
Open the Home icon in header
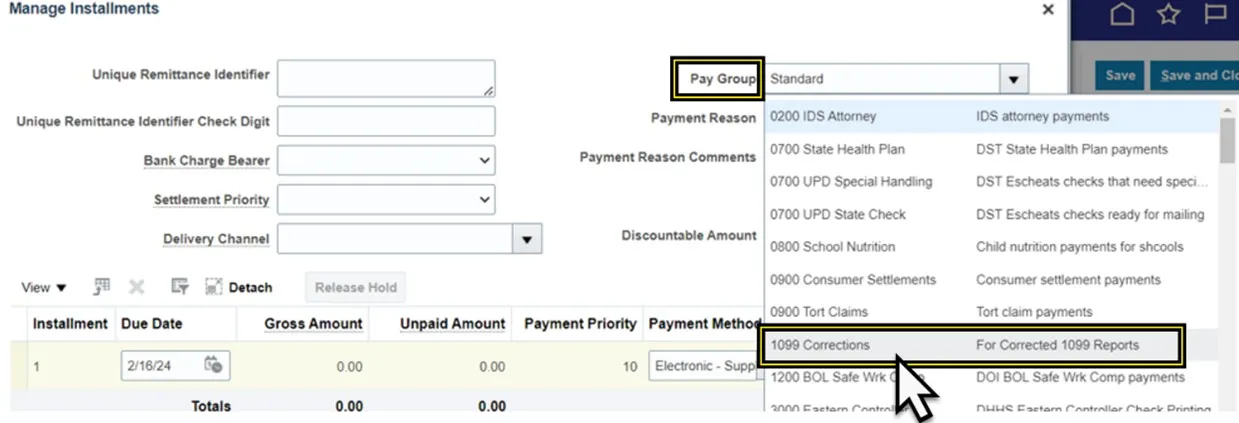click(x=1122, y=15)
